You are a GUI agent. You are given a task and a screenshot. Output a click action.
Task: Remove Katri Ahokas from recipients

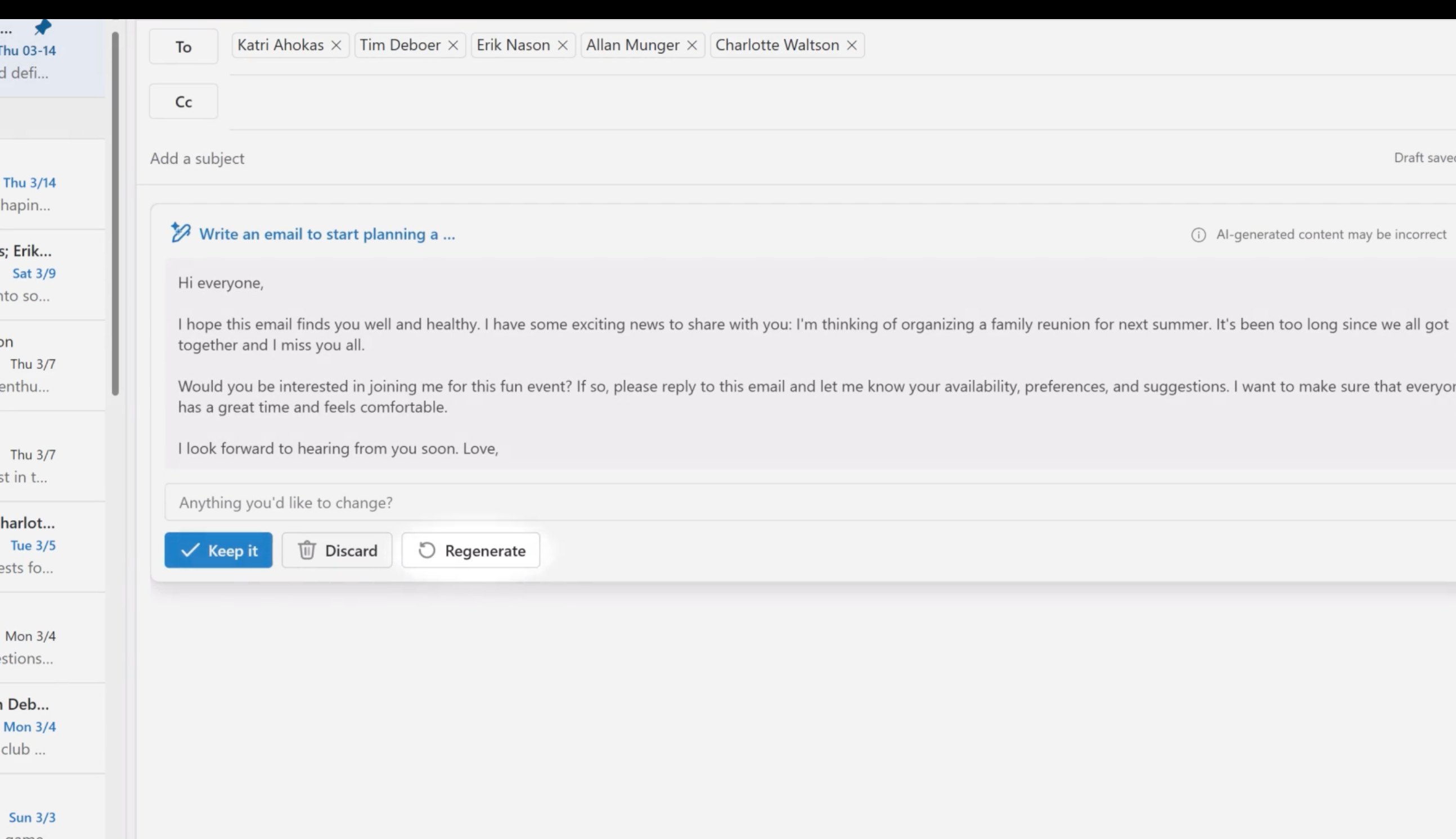[x=337, y=45]
